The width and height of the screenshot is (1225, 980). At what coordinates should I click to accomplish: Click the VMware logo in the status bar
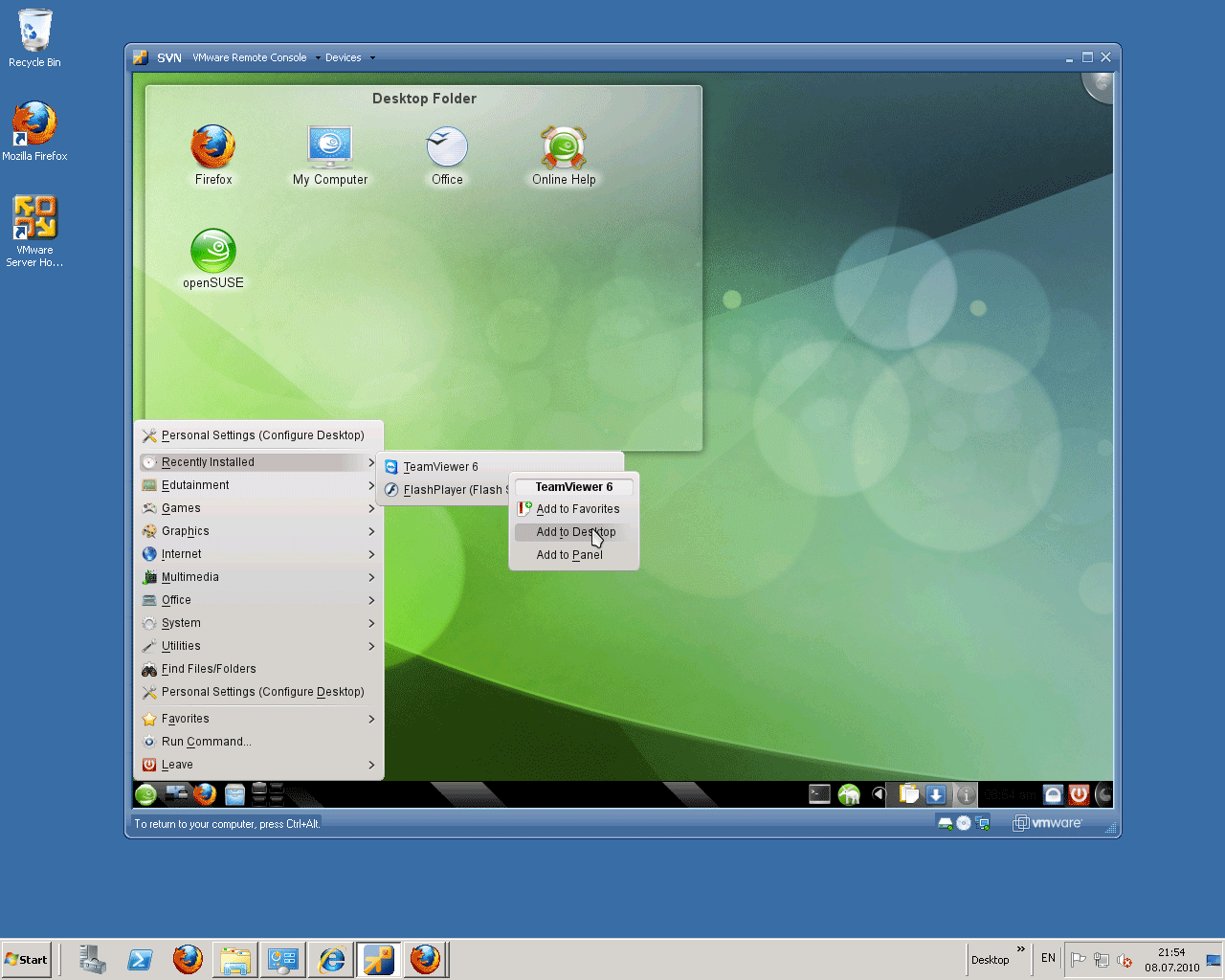(x=1047, y=823)
